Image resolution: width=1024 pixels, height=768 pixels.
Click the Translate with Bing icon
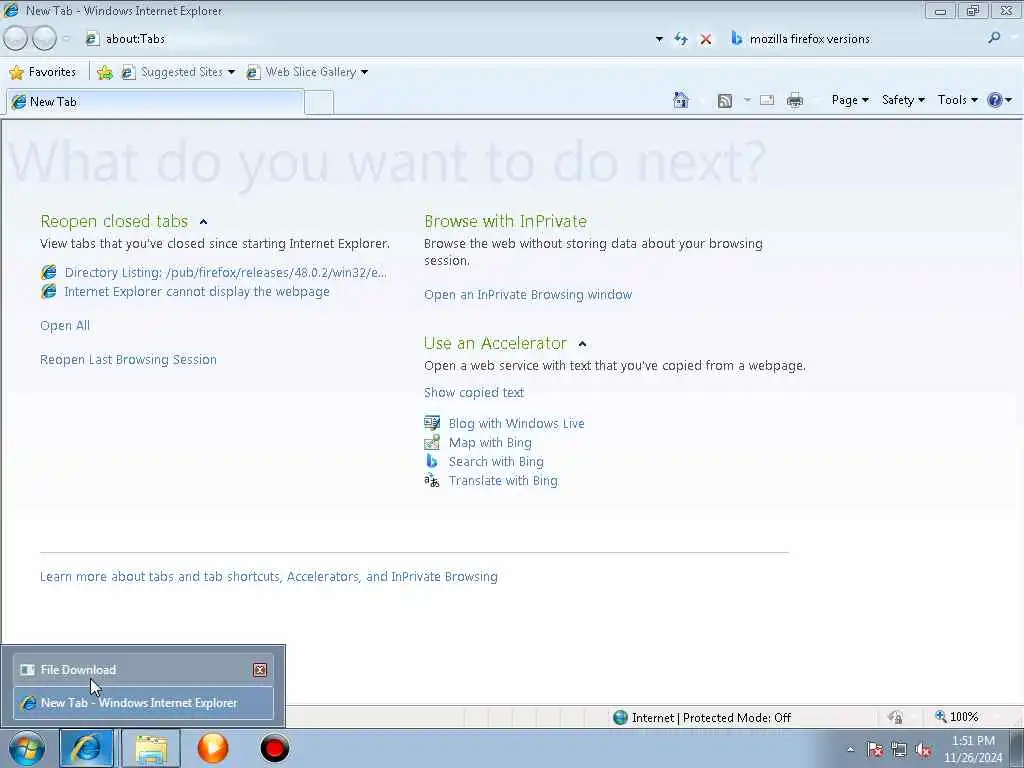coord(432,481)
